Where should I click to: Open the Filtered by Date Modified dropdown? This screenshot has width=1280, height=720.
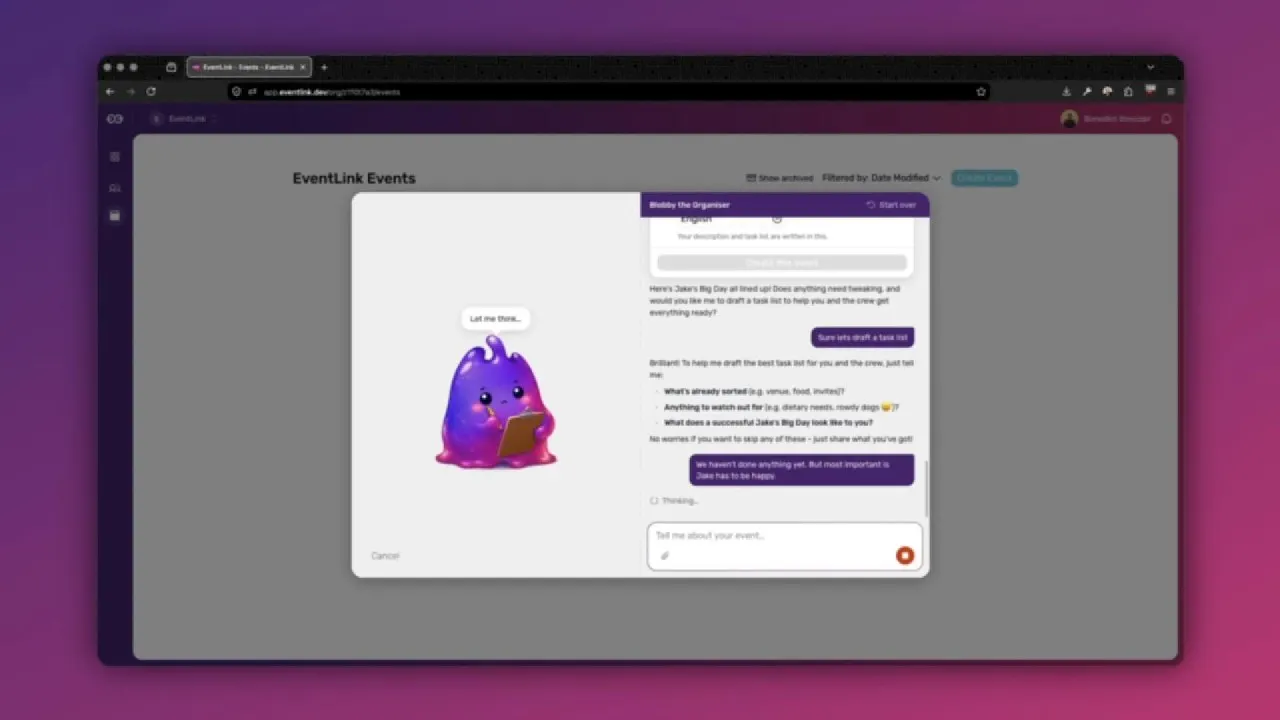881,178
